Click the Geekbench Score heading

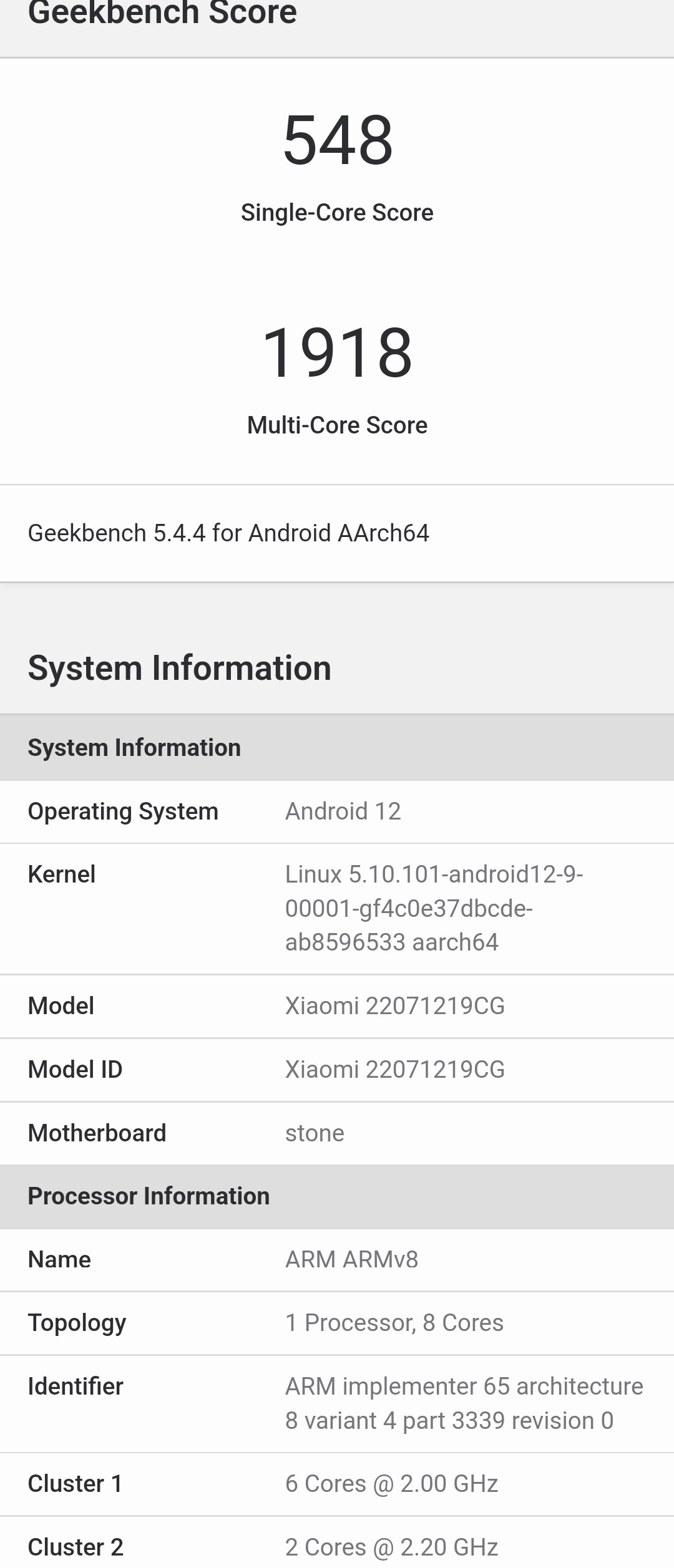click(162, 12)
